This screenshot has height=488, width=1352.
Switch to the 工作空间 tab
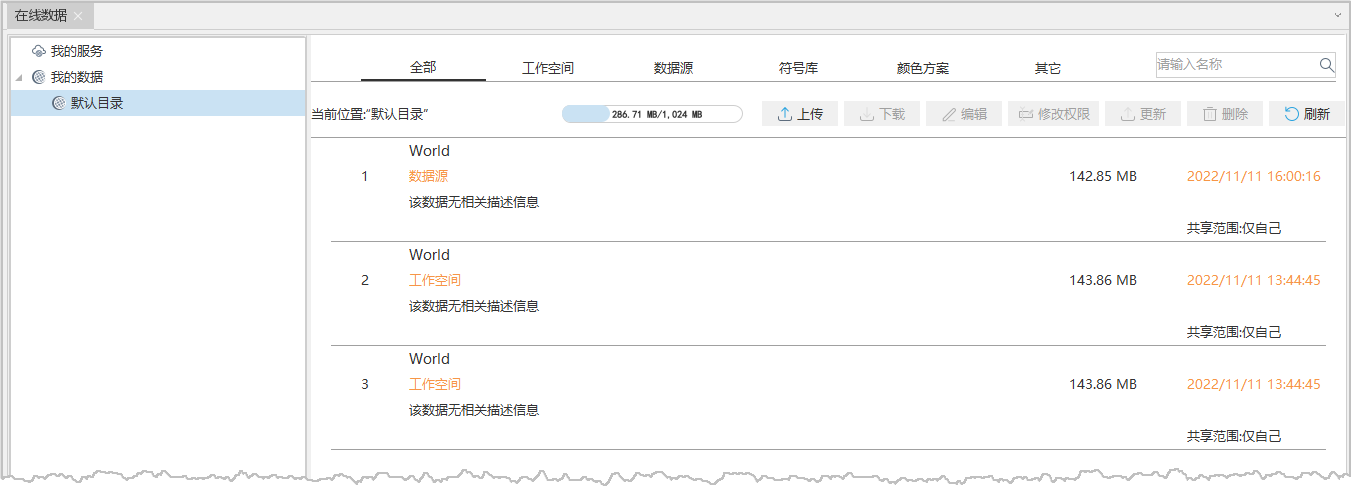coord(548,69)
